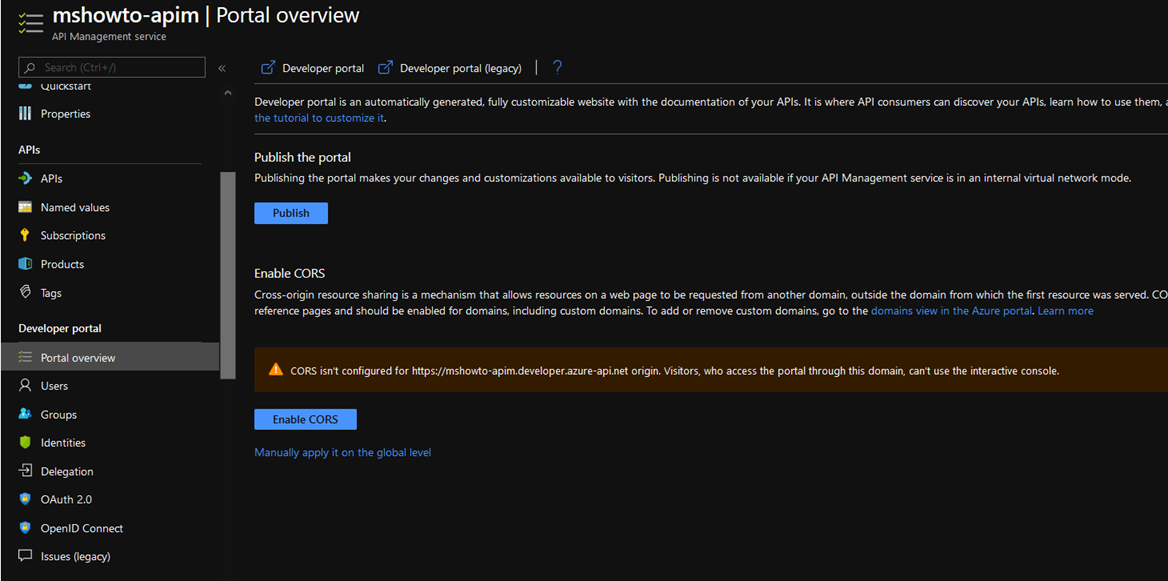
Task: Click the Enable CORS button
Action: (x=305, y=419)
